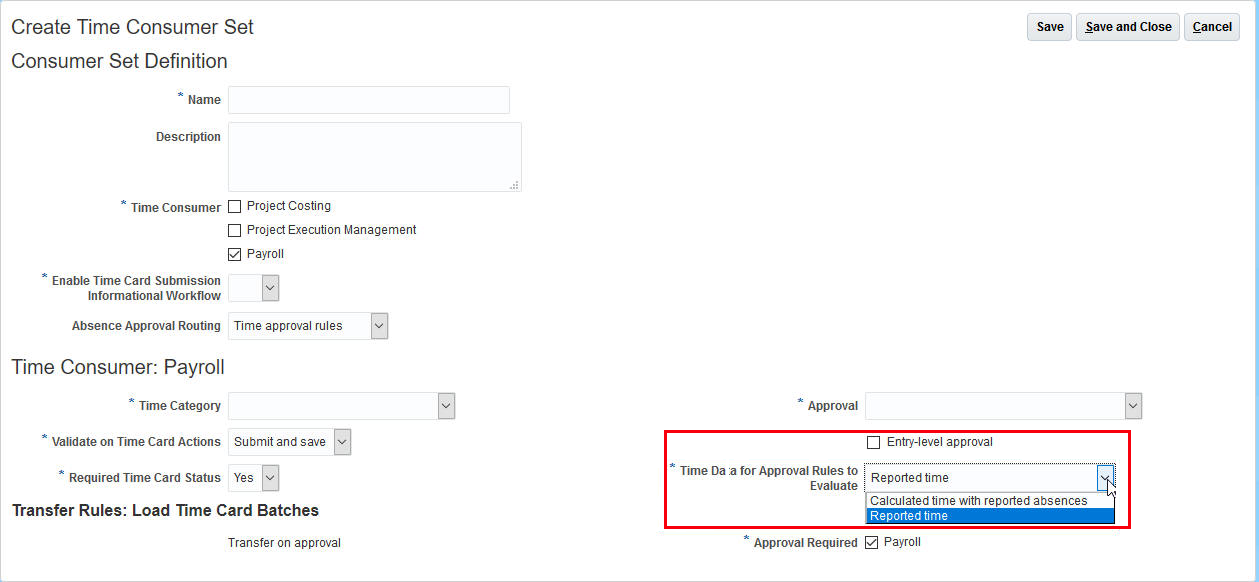Click Save and Close button
1259x582 pixels.
coord(1127,27)
